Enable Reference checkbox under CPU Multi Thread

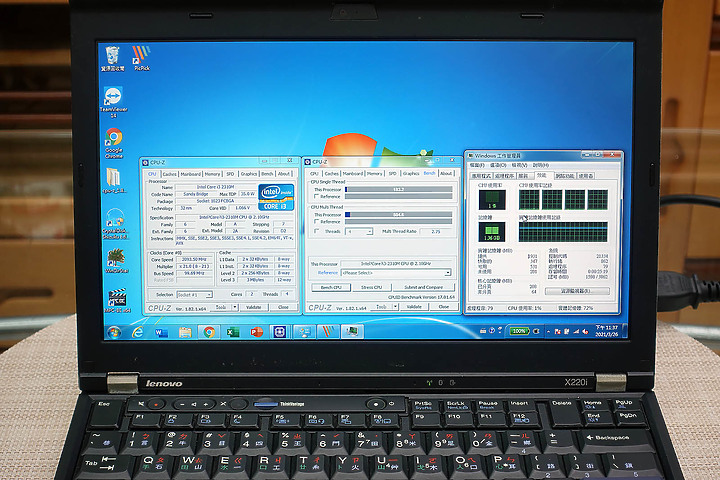pos(316,221)
